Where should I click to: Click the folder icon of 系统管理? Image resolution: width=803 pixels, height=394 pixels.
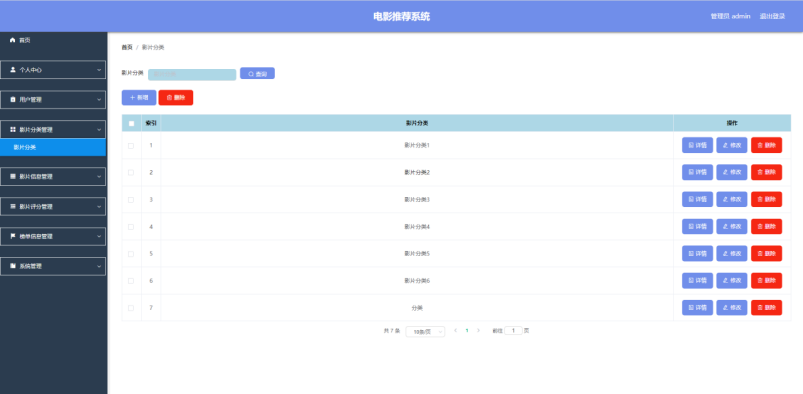click(x=13, y=266)
